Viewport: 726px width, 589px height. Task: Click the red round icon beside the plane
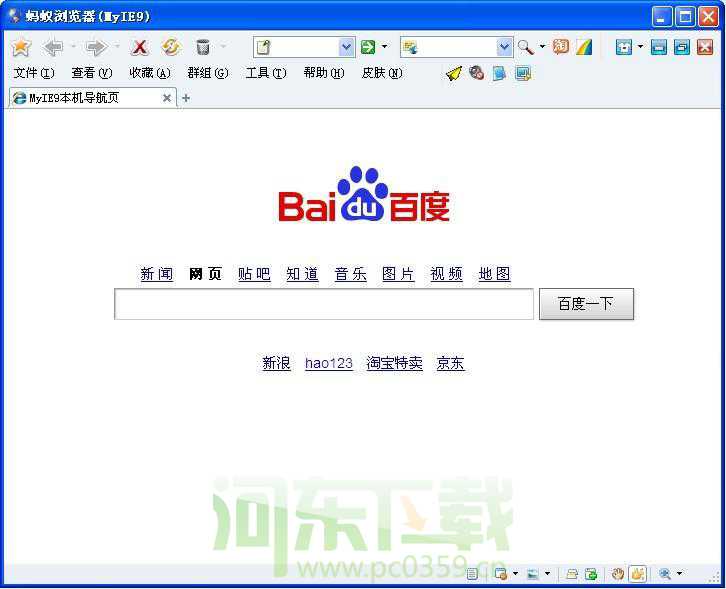click(x=476, y=73)
